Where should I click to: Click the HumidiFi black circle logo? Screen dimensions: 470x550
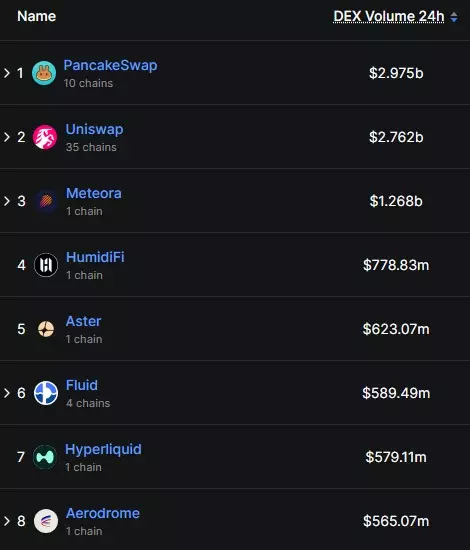(x=46, y=265)
